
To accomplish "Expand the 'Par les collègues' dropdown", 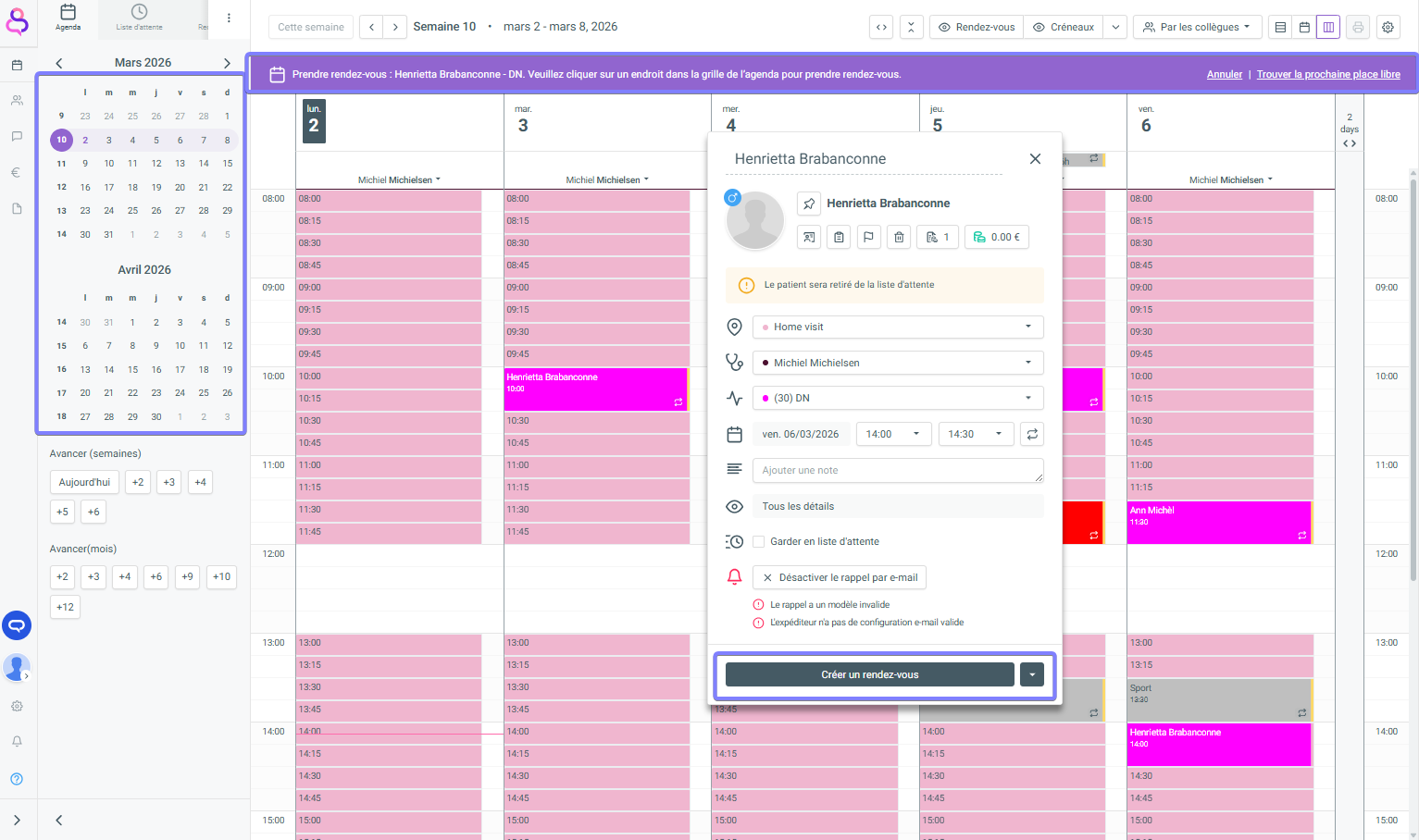I will [x=1197, y=27].
